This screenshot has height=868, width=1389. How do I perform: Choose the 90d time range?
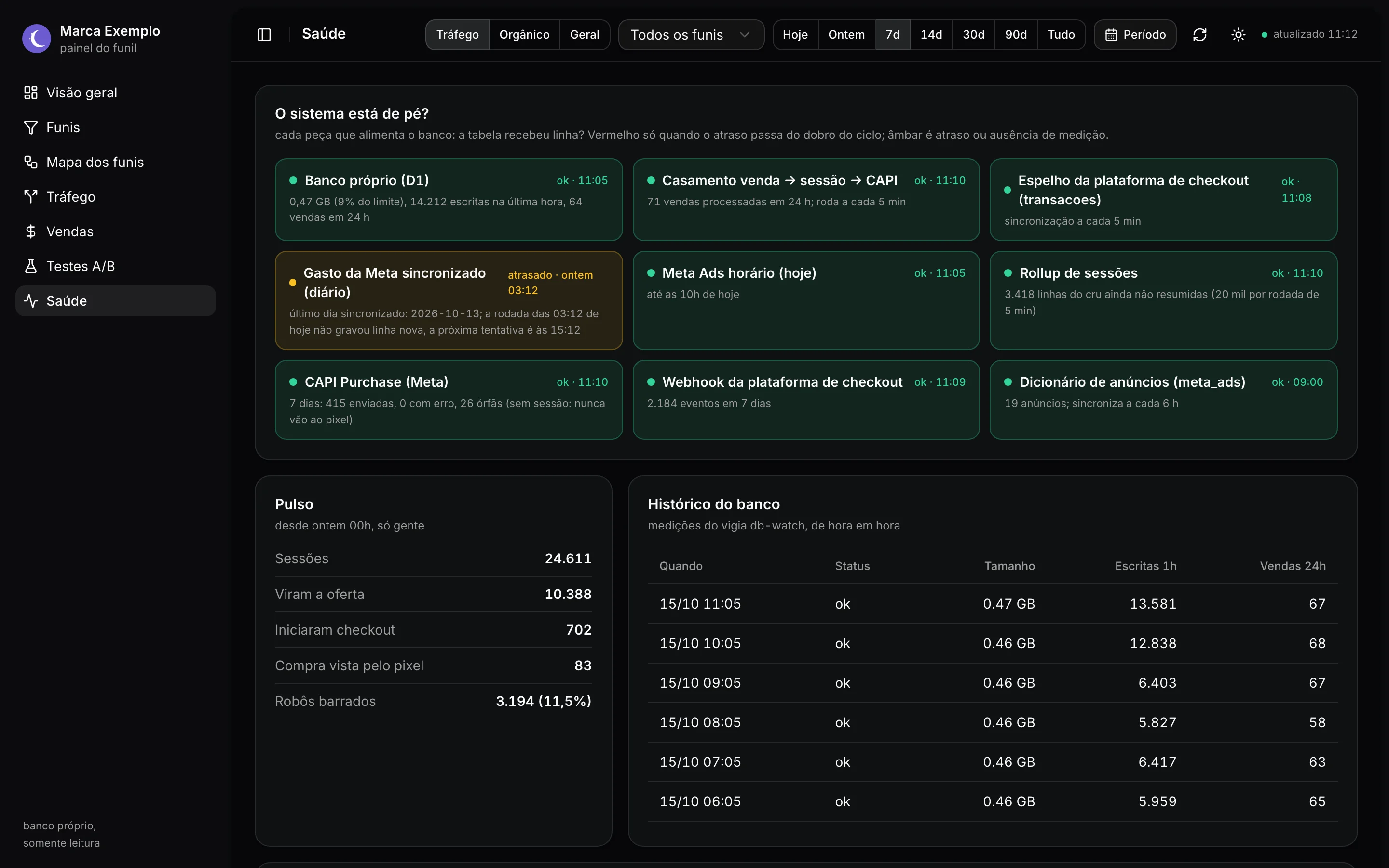1016,34
